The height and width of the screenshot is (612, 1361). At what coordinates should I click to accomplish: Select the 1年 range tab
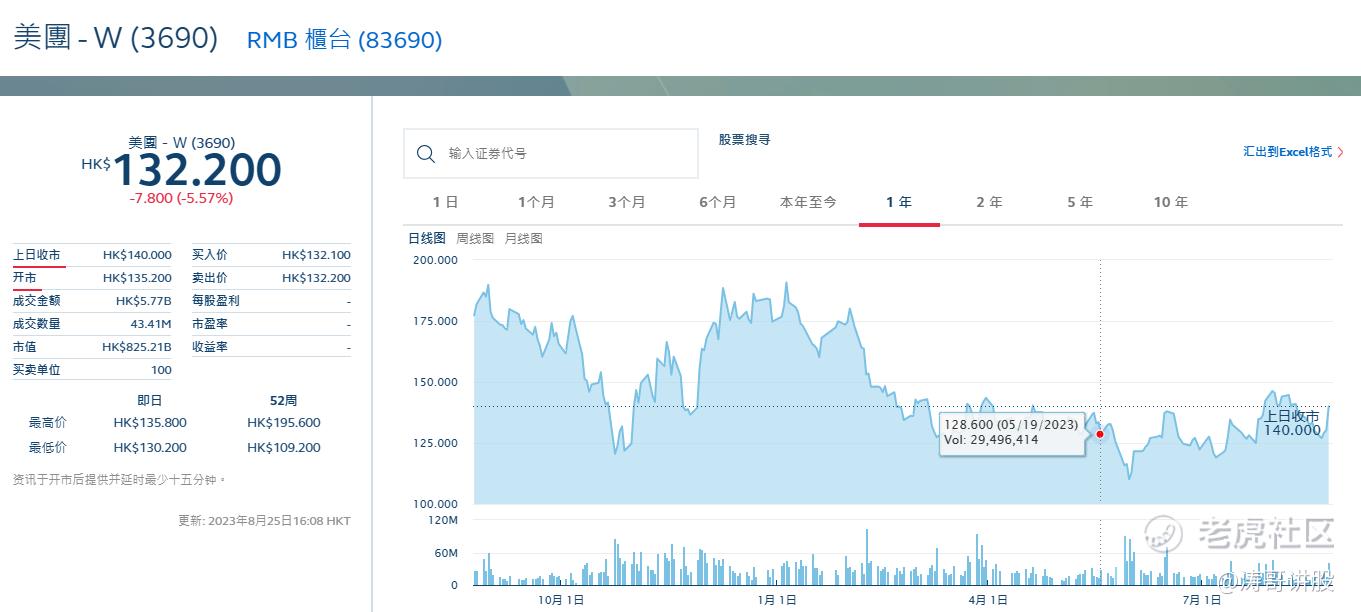(899, 202)
